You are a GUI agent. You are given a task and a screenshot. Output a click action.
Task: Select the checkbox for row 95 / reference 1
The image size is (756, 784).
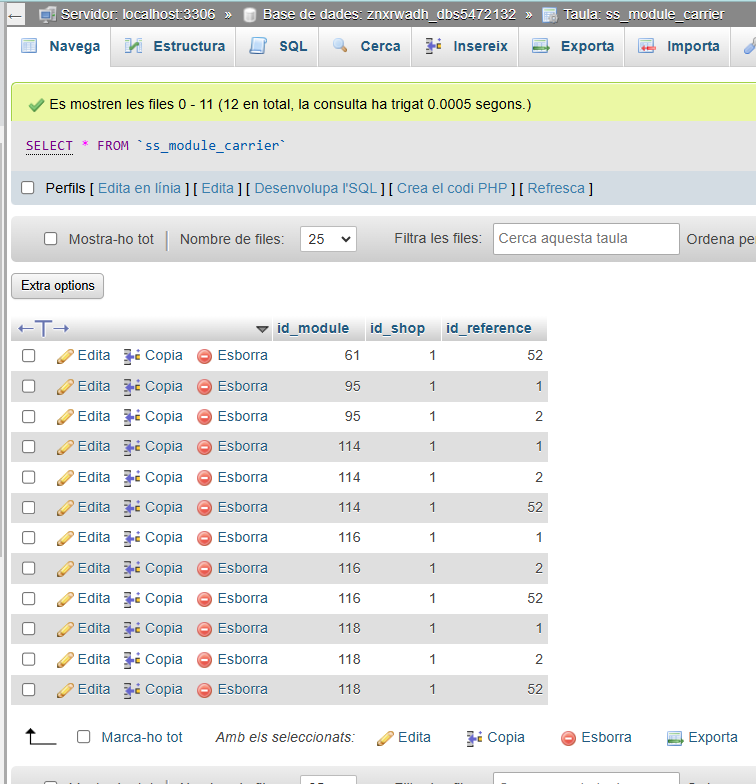tap(28, 386)
